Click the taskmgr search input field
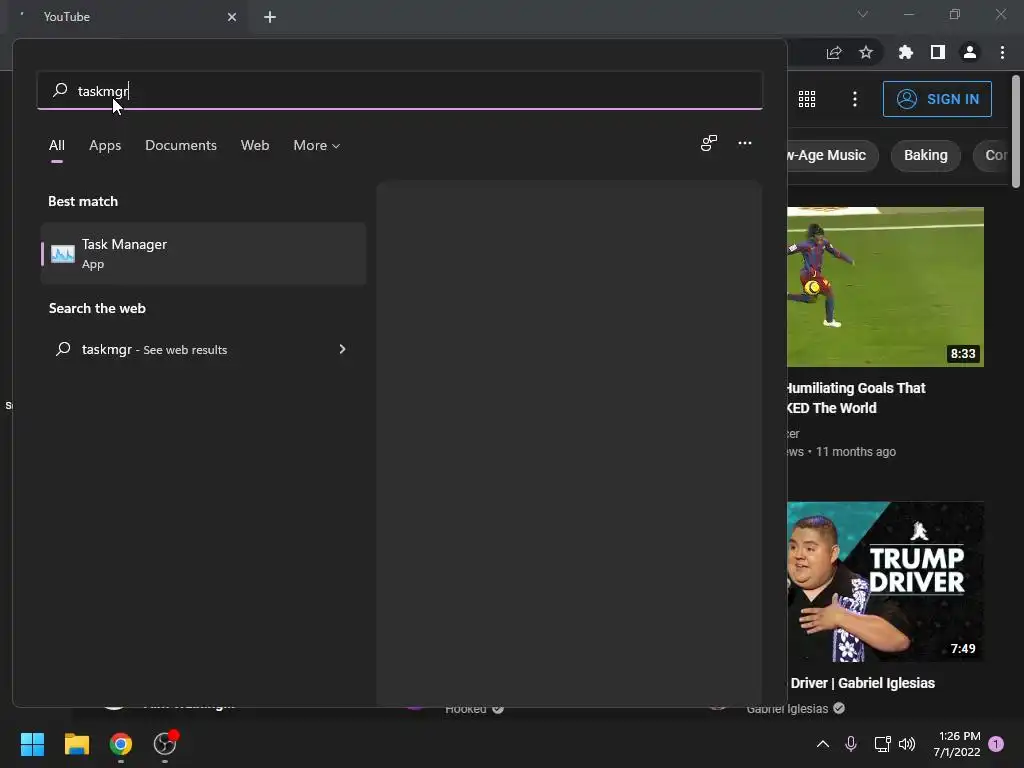The height and width of the screenshot is (768, 1024). [400, 91]
